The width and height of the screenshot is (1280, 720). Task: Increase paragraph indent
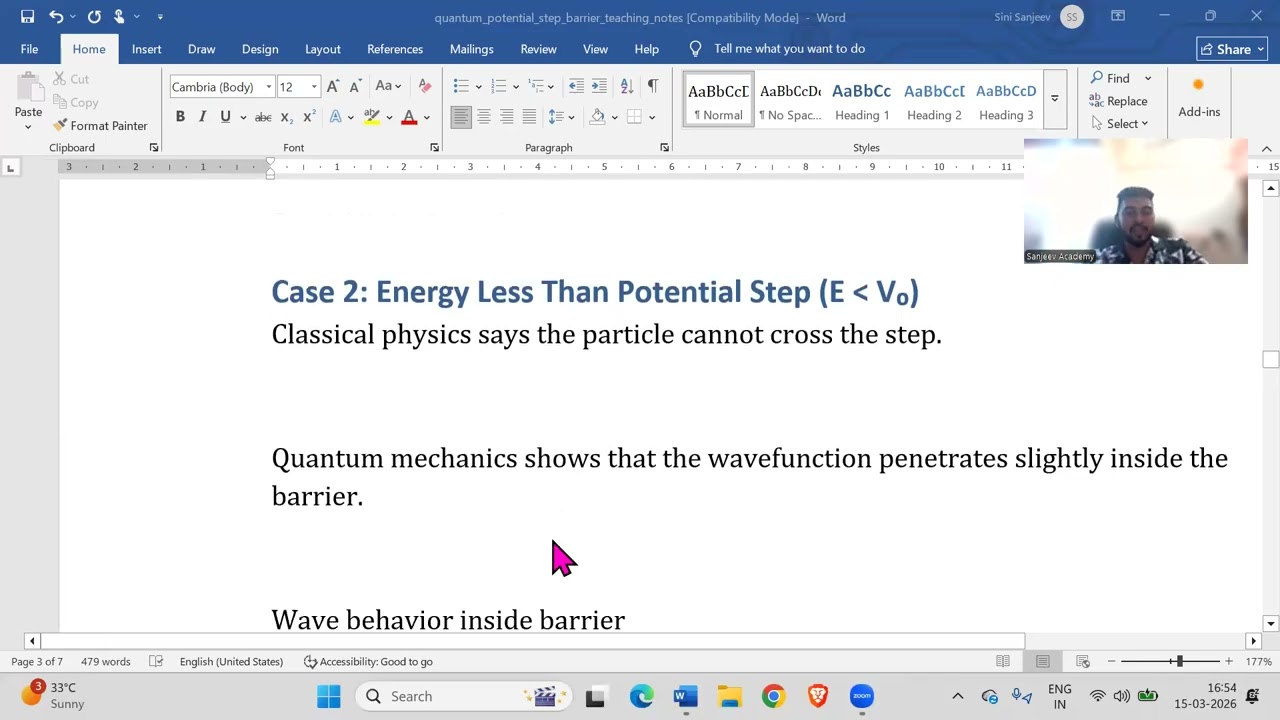599,87
